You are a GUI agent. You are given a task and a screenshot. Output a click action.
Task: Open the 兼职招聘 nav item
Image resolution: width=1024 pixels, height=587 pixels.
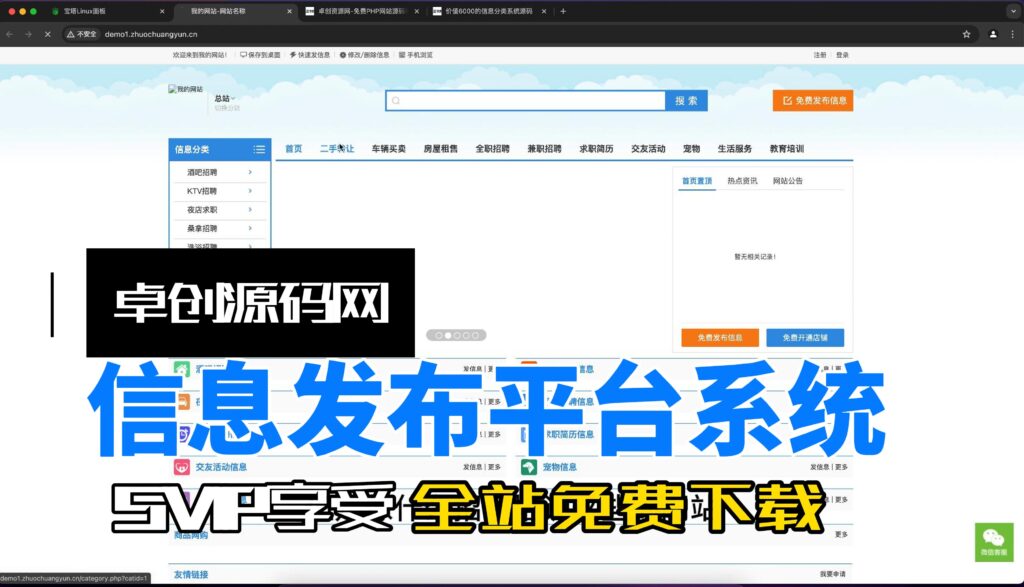pyautogui.click(x=545, y=149)
